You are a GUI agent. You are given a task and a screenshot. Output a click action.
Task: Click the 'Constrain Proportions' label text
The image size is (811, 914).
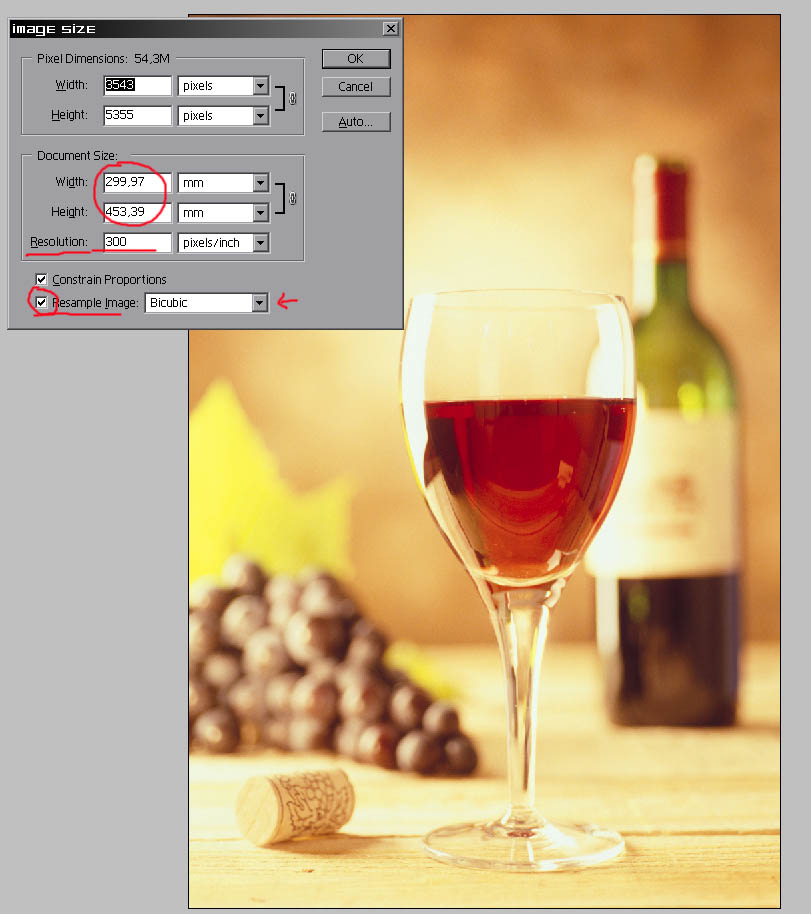109,280
